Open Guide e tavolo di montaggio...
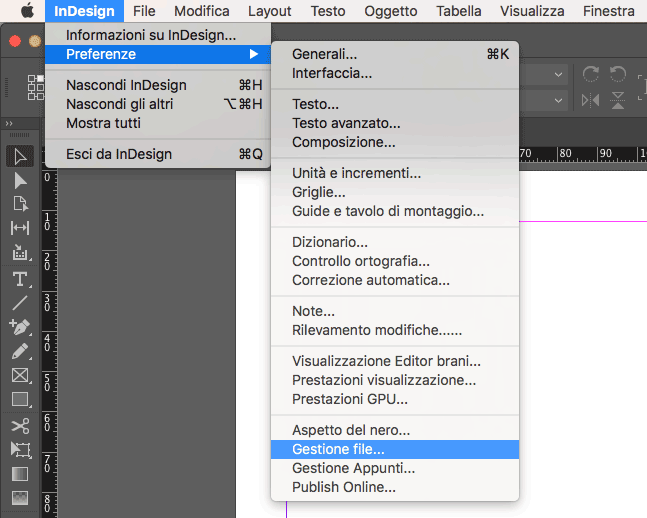 click(x=395, y=211)
